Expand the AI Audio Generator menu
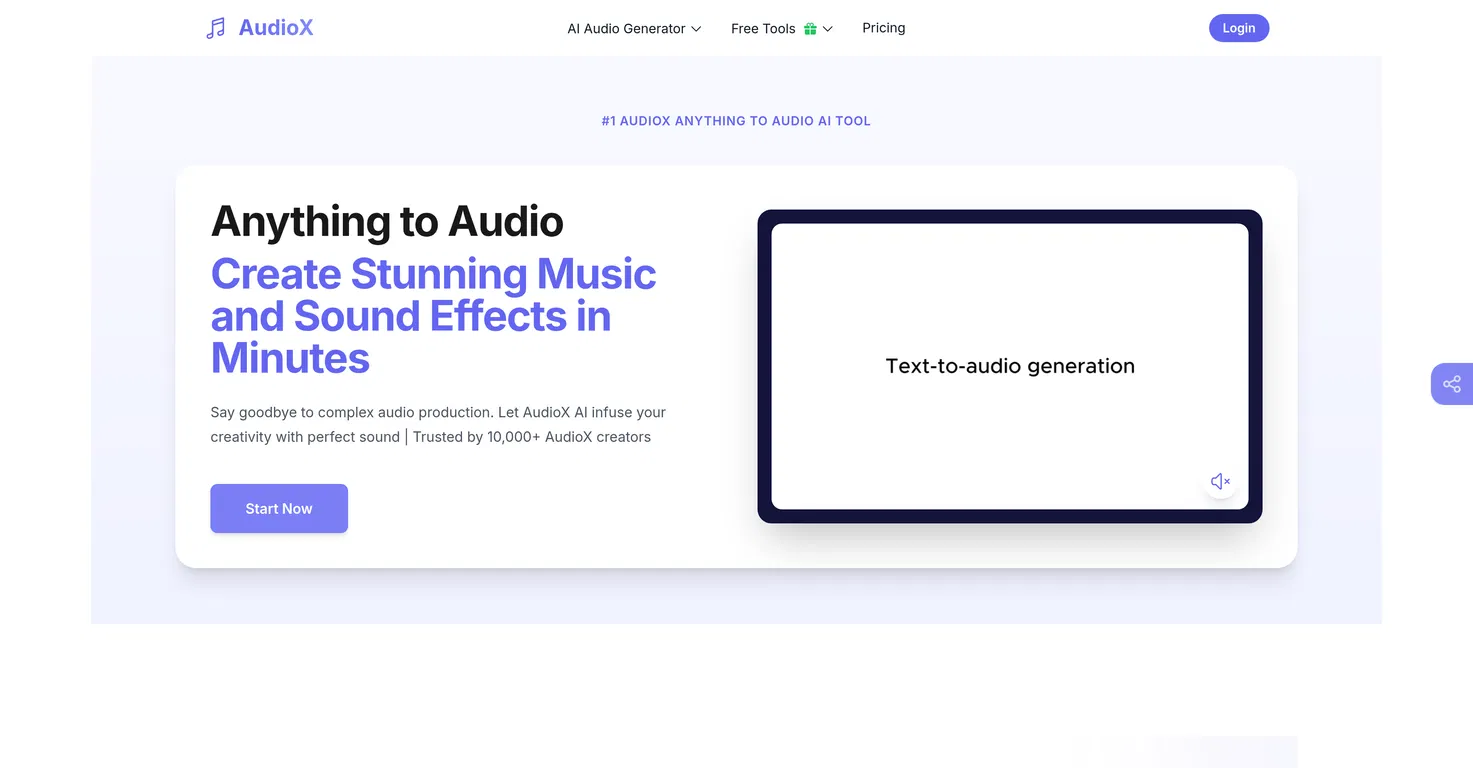 634,29
